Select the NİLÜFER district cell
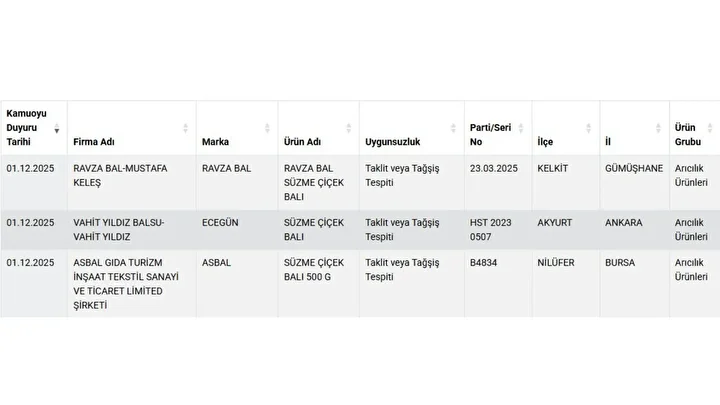The height and width of the screenshot is (405, 720). (555, 263)
